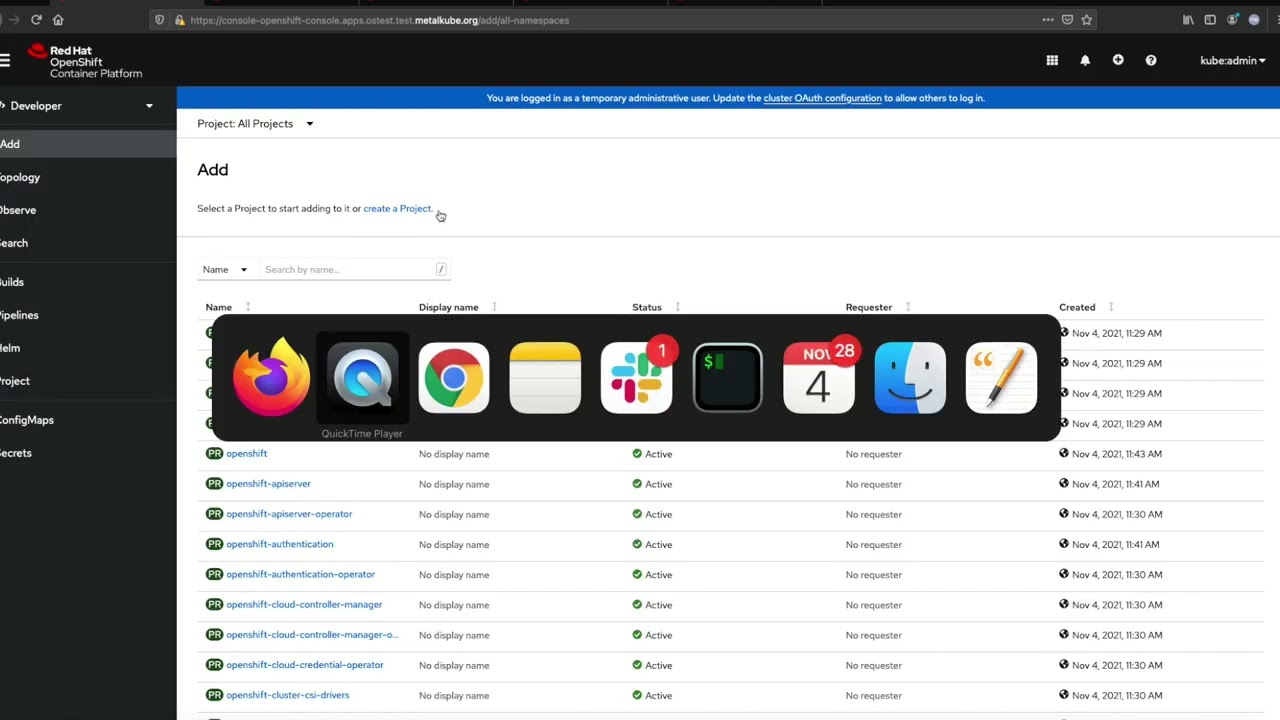The width and height of the screenshot is (1280, 720).
Task: Select QuickTime Player in the app switcher
Action: (362, 377)
